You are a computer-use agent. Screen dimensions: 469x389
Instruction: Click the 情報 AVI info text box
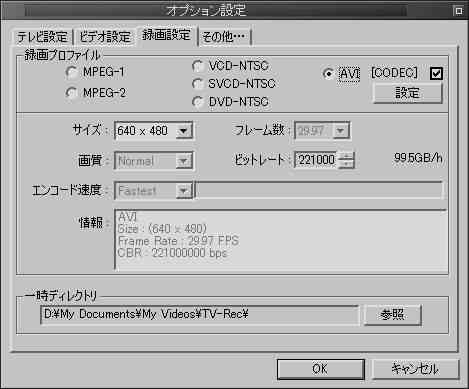tap(281, 239)
